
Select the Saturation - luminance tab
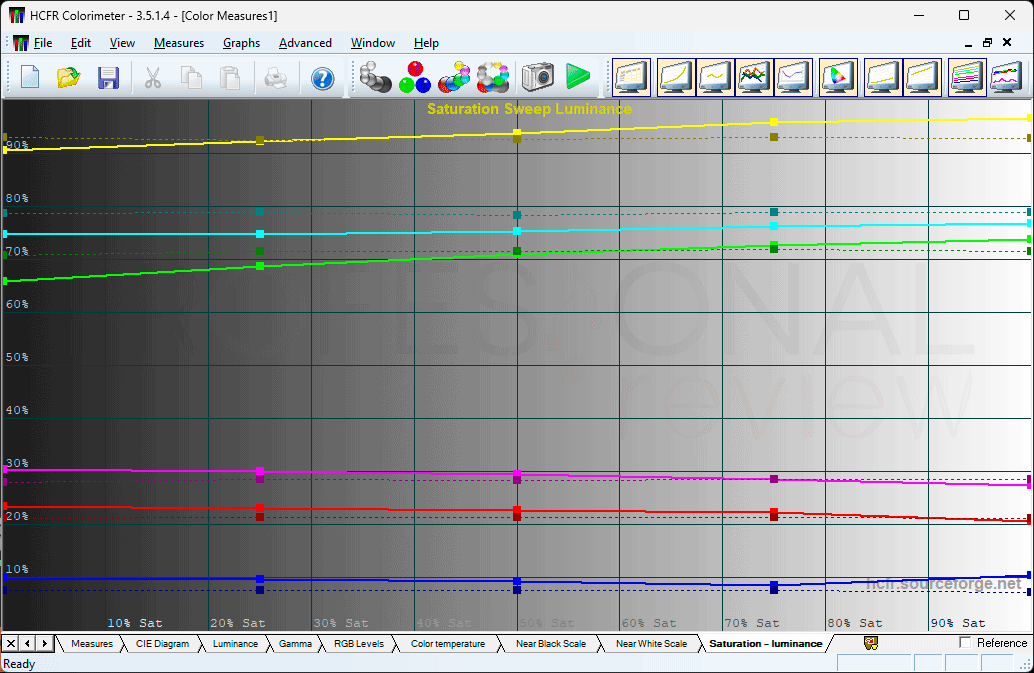click(x=766, y=643)
